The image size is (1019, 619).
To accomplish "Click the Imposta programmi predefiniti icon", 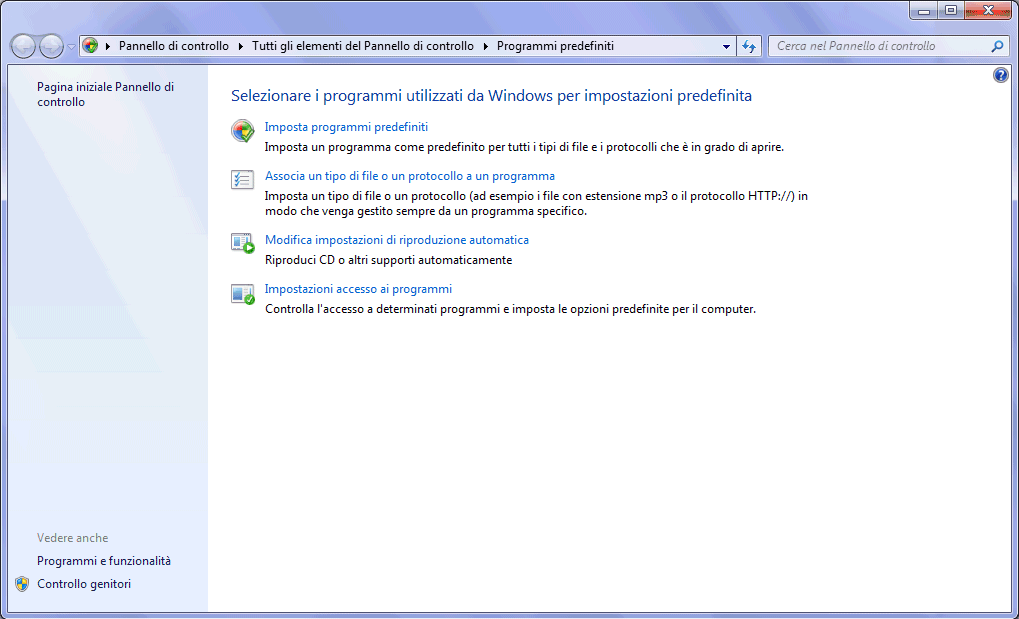I will pos(243,131).
